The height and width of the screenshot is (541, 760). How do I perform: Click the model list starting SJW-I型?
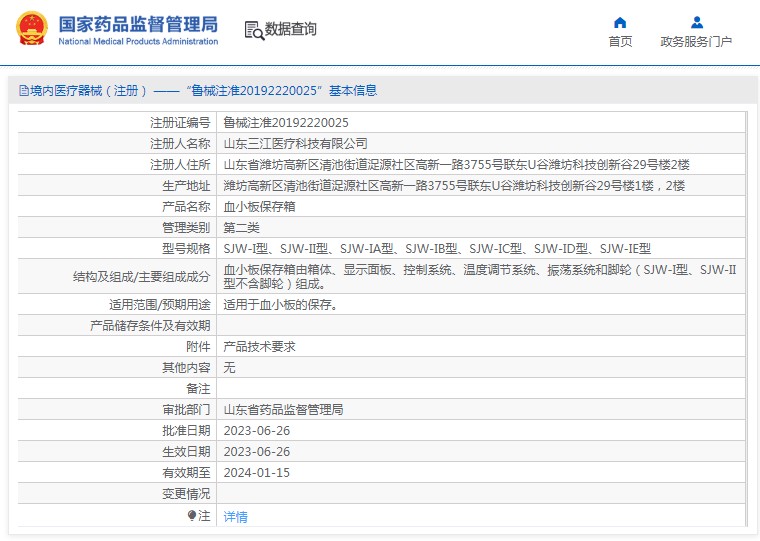(437, 249)
